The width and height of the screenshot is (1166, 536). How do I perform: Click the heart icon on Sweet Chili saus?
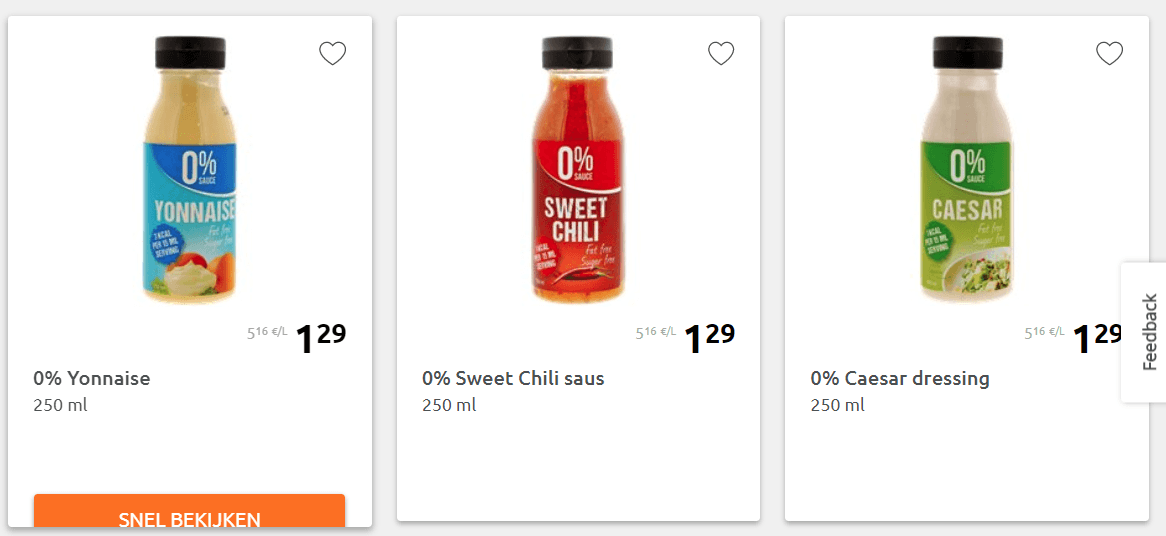coord(721,53)
